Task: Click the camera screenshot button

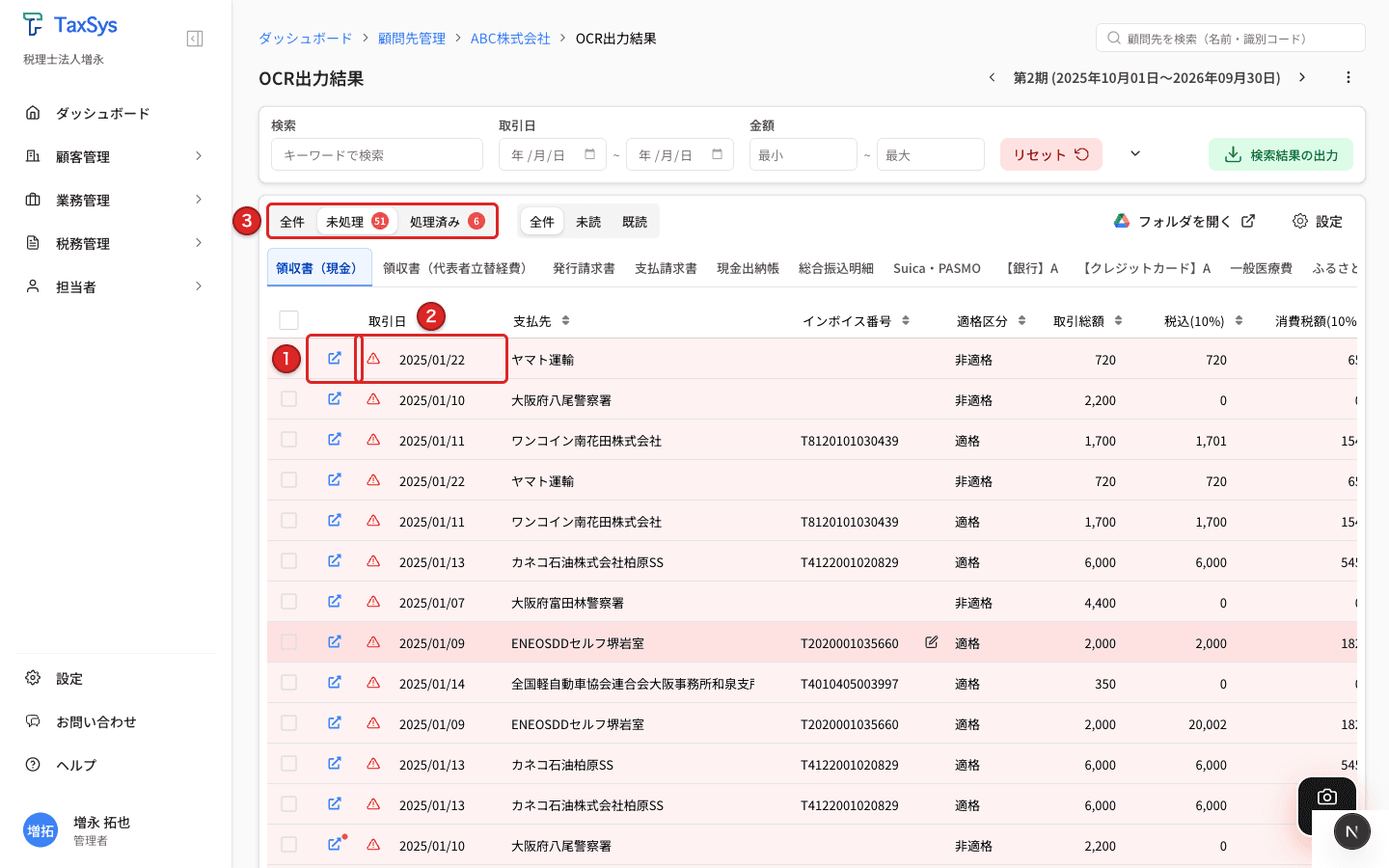Action: click(x=1326, y=798)
